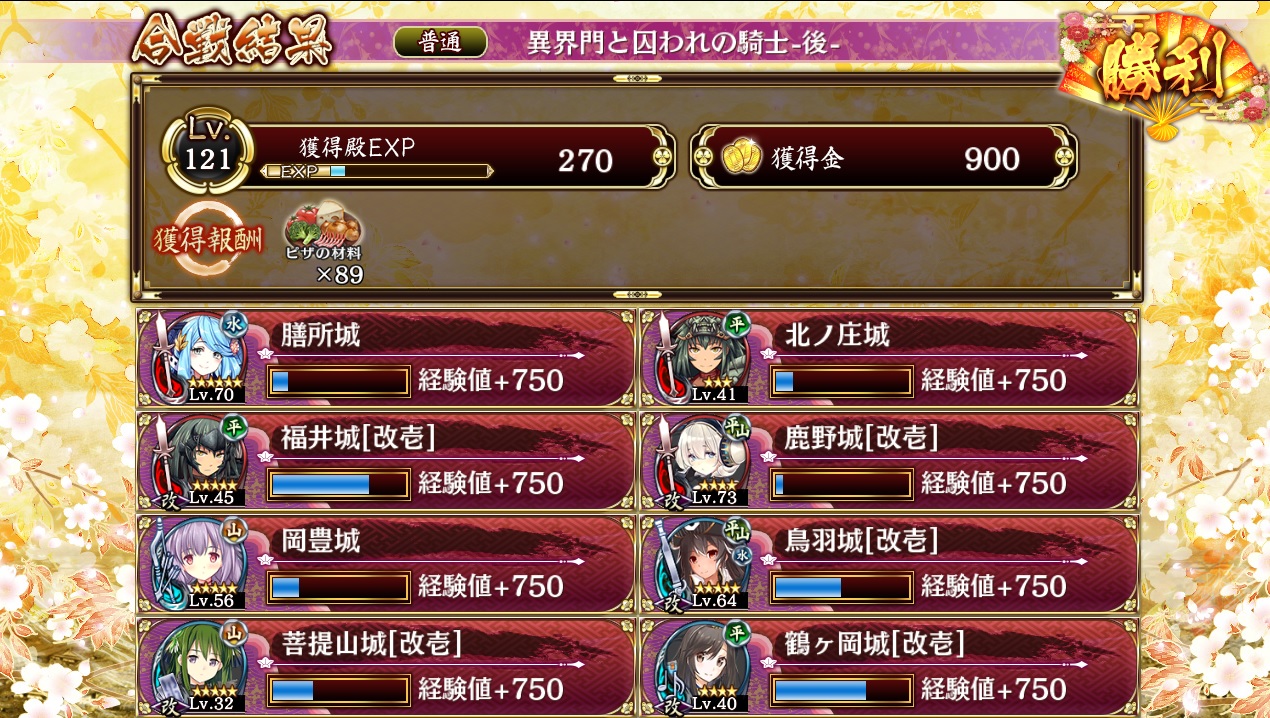This screenshot has height=718, width=1270.
Task: Select the 膳所城 character portrait
Action: coord(201,358)
